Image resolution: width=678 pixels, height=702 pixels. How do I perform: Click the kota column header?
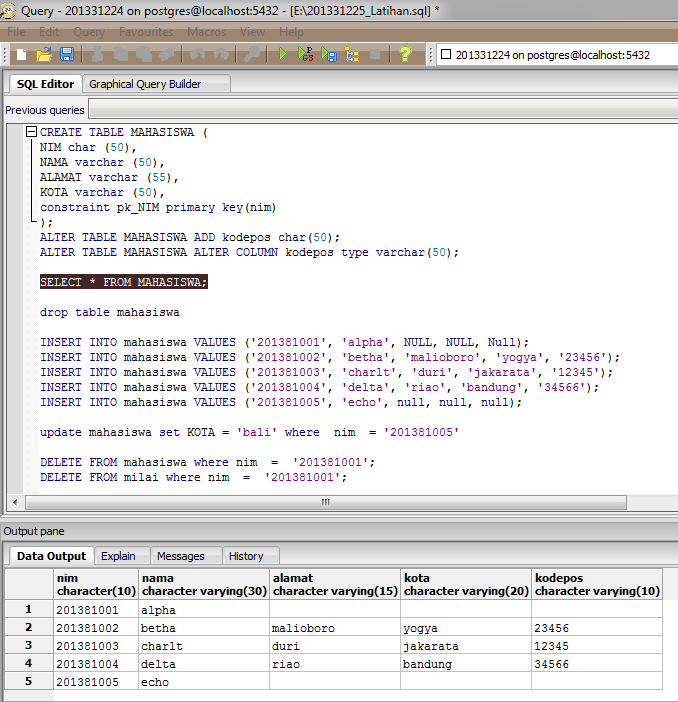click(466, 584)
